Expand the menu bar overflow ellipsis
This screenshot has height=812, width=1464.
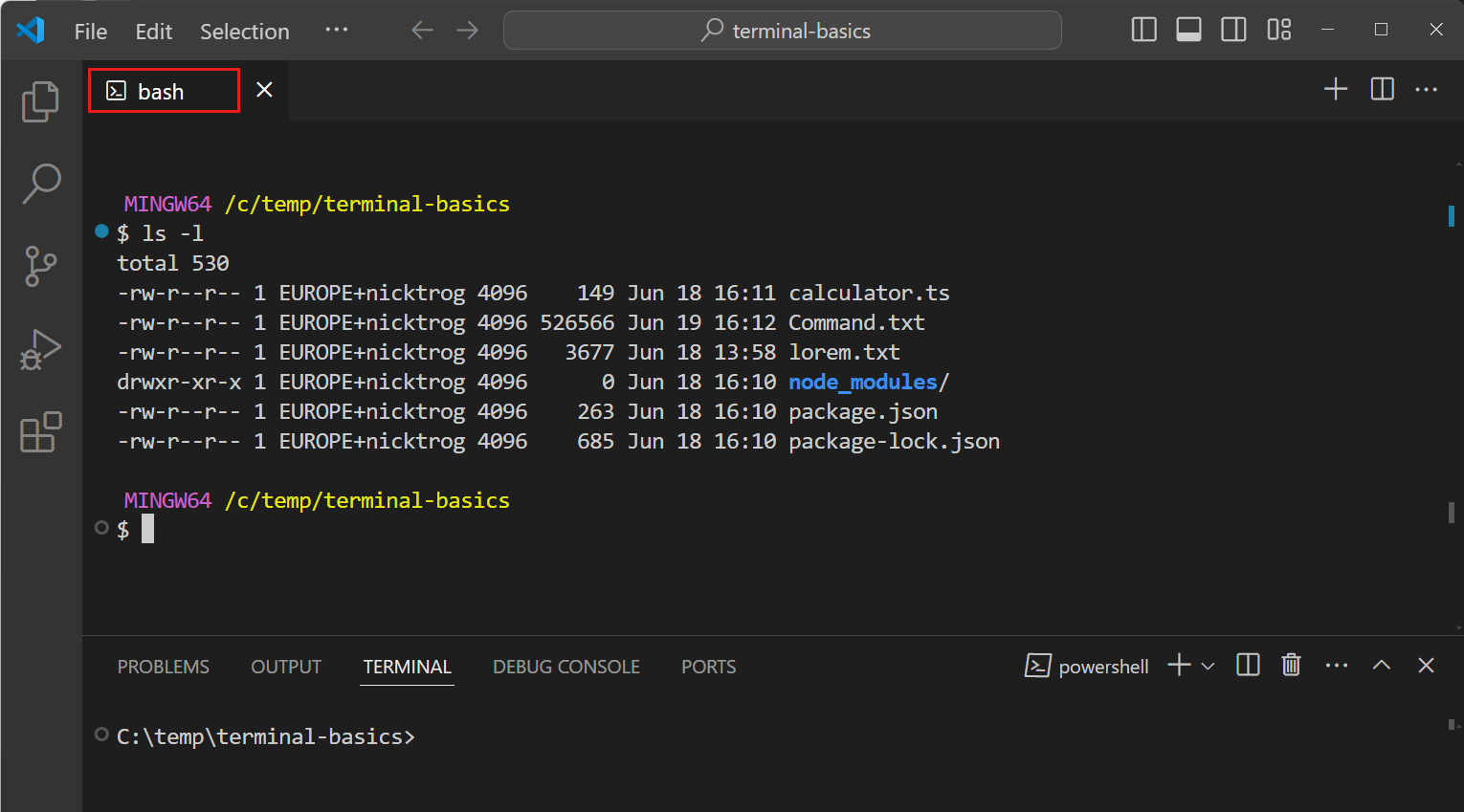tap(336, 30)
